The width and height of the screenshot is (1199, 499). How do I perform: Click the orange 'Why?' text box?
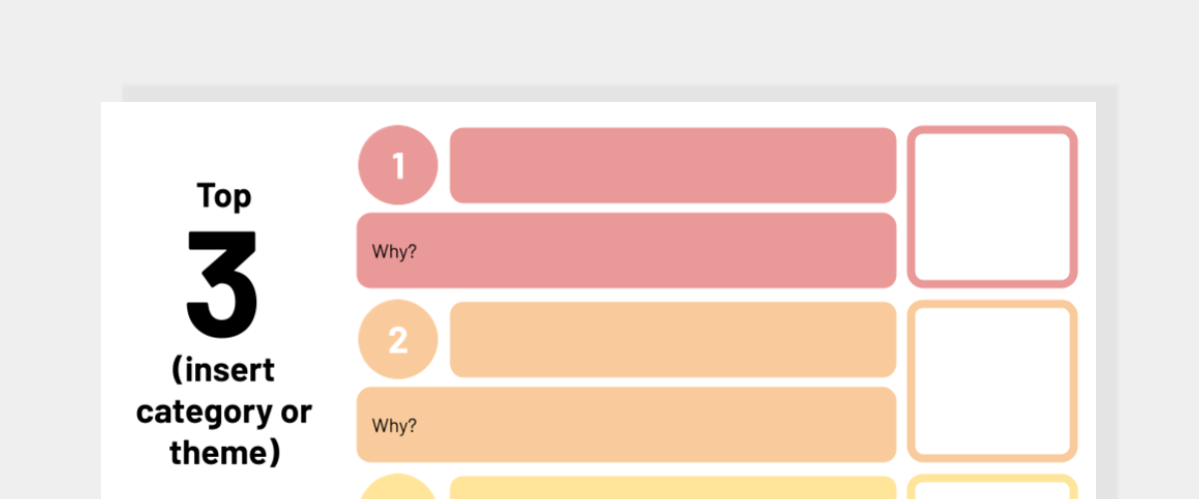(x=626, y=425)
